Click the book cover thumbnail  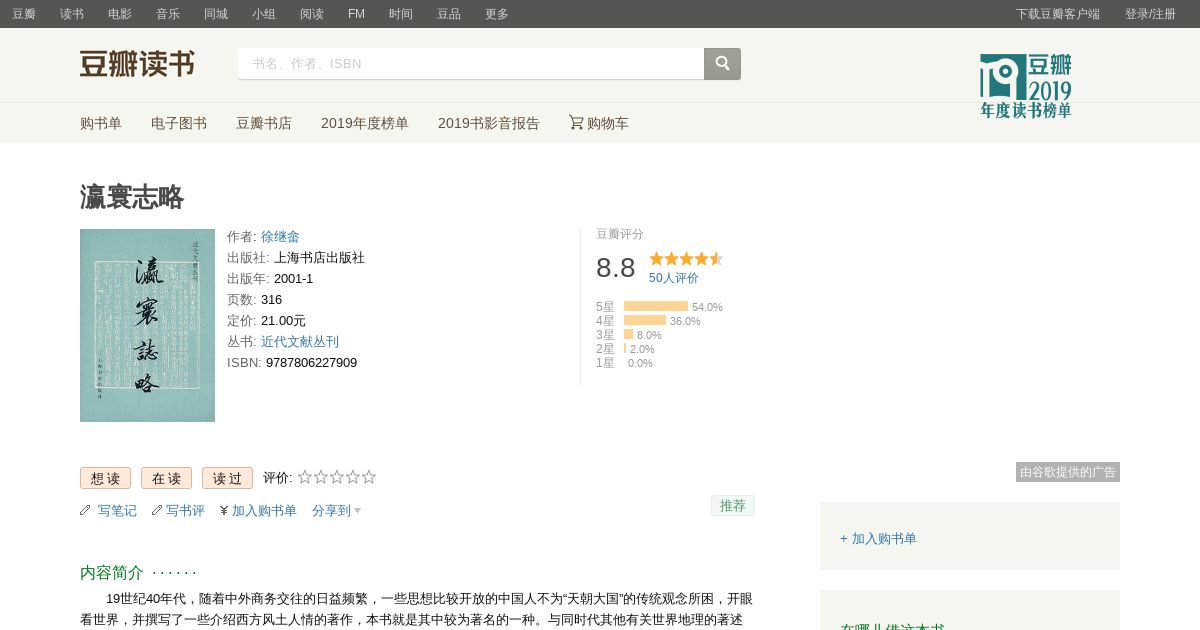pos(147,325)
